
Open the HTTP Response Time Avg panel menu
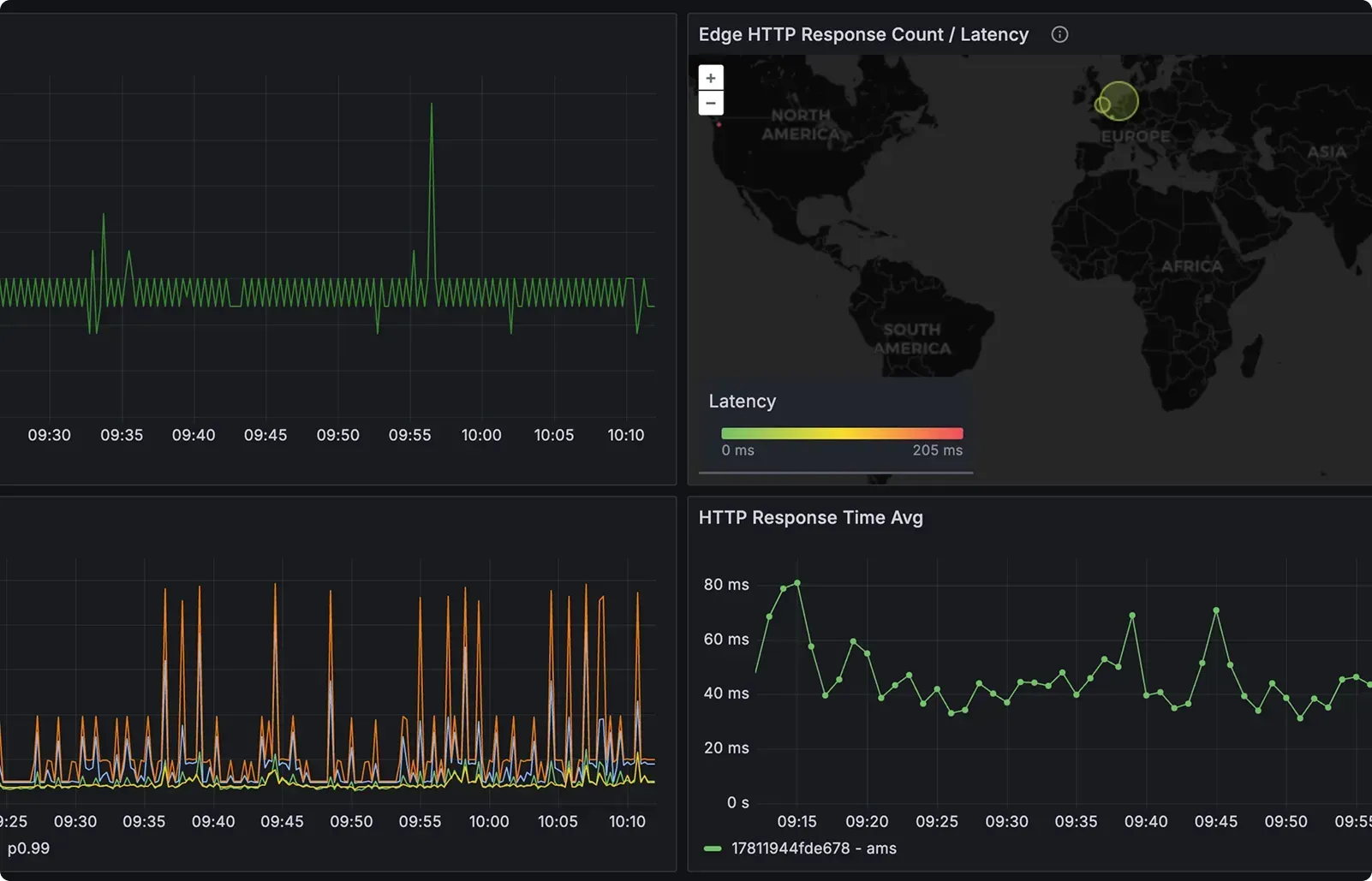coord(810,517)
